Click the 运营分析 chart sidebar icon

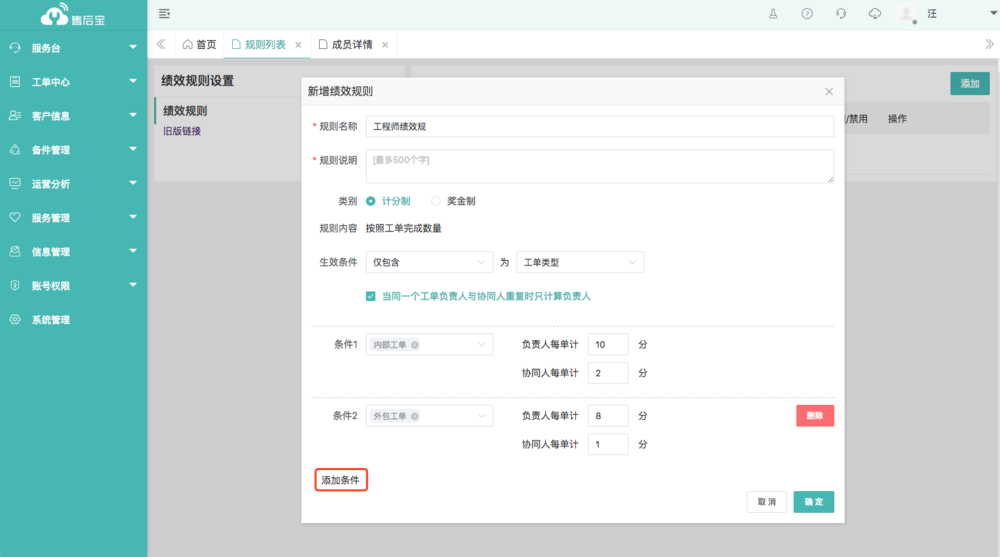[x=15, y=184]
